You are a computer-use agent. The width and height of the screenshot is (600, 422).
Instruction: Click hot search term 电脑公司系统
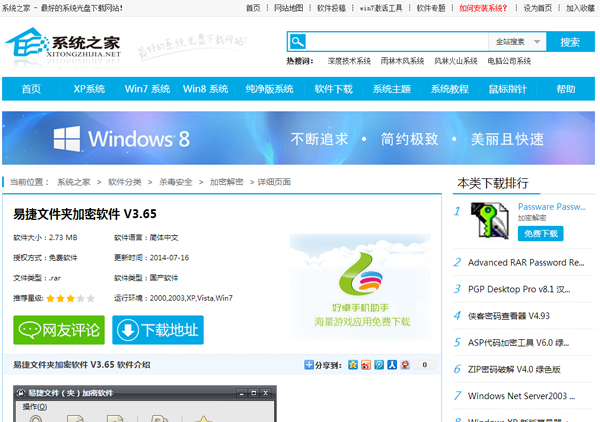(x=509, y=61)
